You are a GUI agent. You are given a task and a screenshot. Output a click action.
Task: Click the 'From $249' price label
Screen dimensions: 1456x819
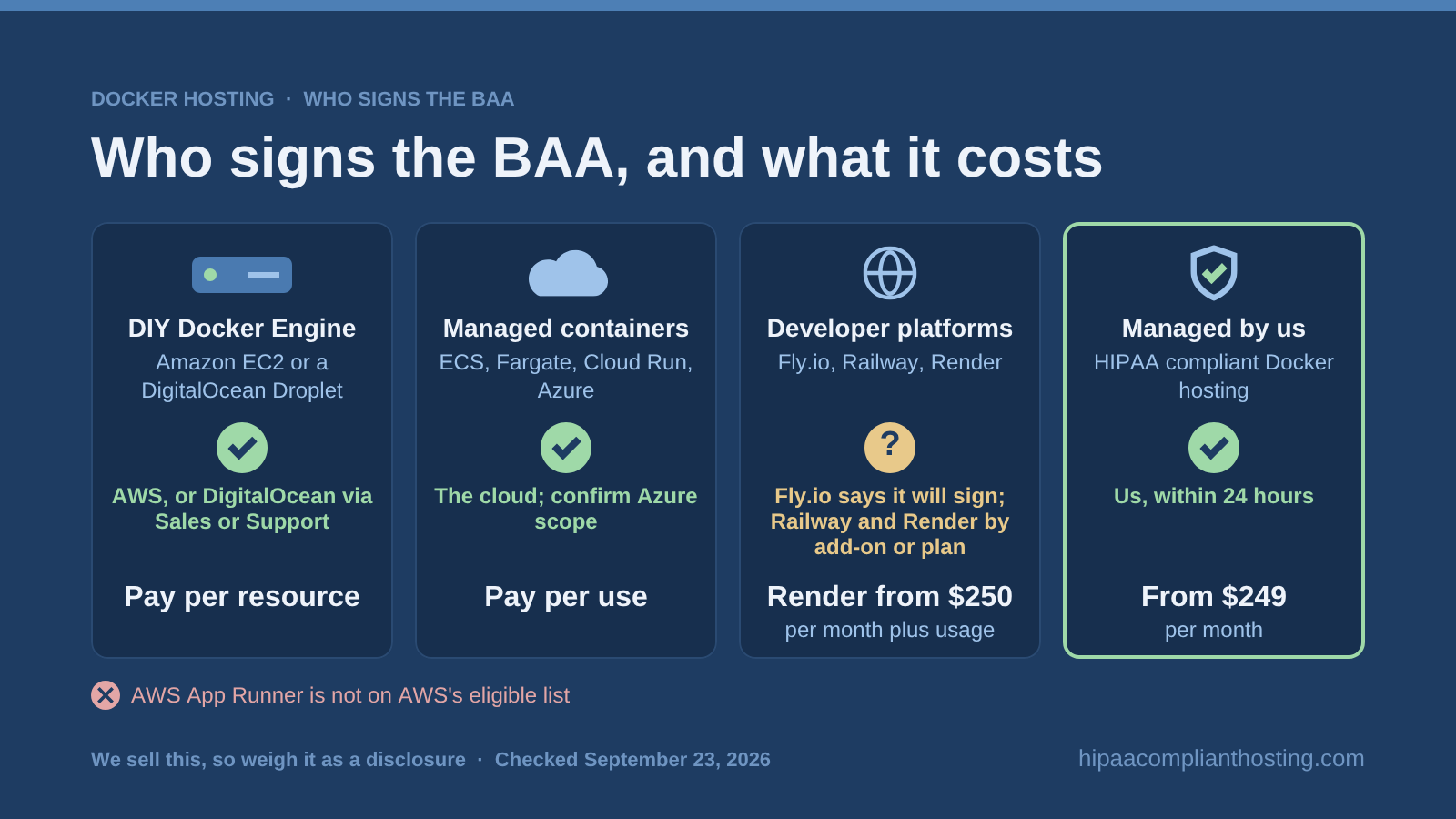(1214, 596)
